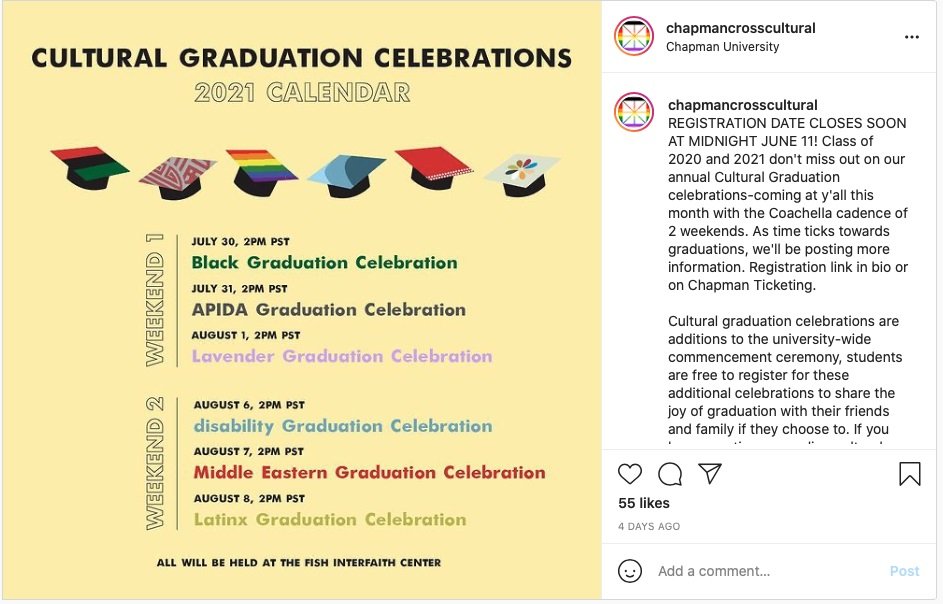Open the three-dot more options menu
The height and width of the screenshot is (604, 943).
(x=911, y=37)
